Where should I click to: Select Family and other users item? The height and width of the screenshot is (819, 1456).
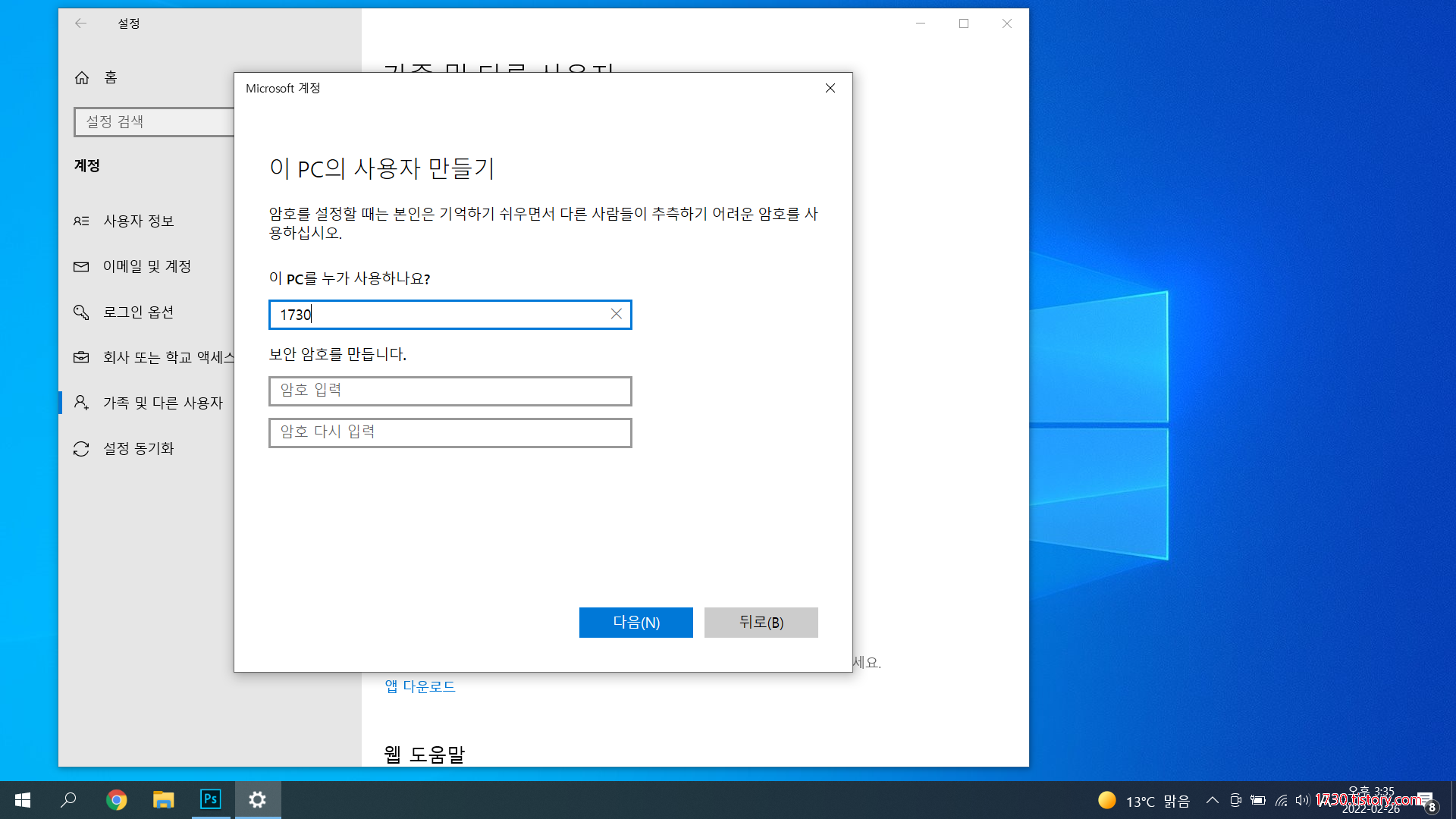click(x=162, y=403)
